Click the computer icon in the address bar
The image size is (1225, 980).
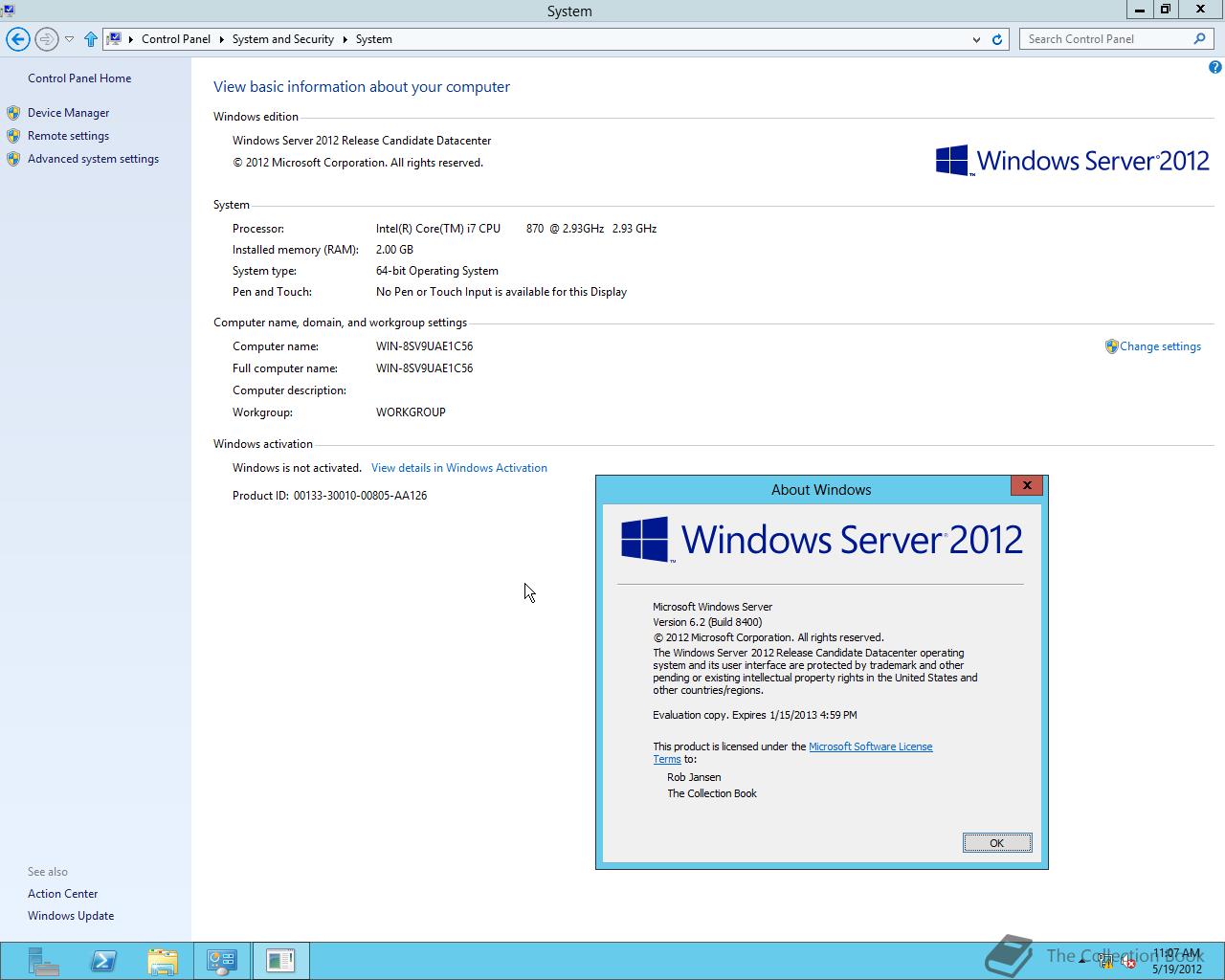pos(114,39)
